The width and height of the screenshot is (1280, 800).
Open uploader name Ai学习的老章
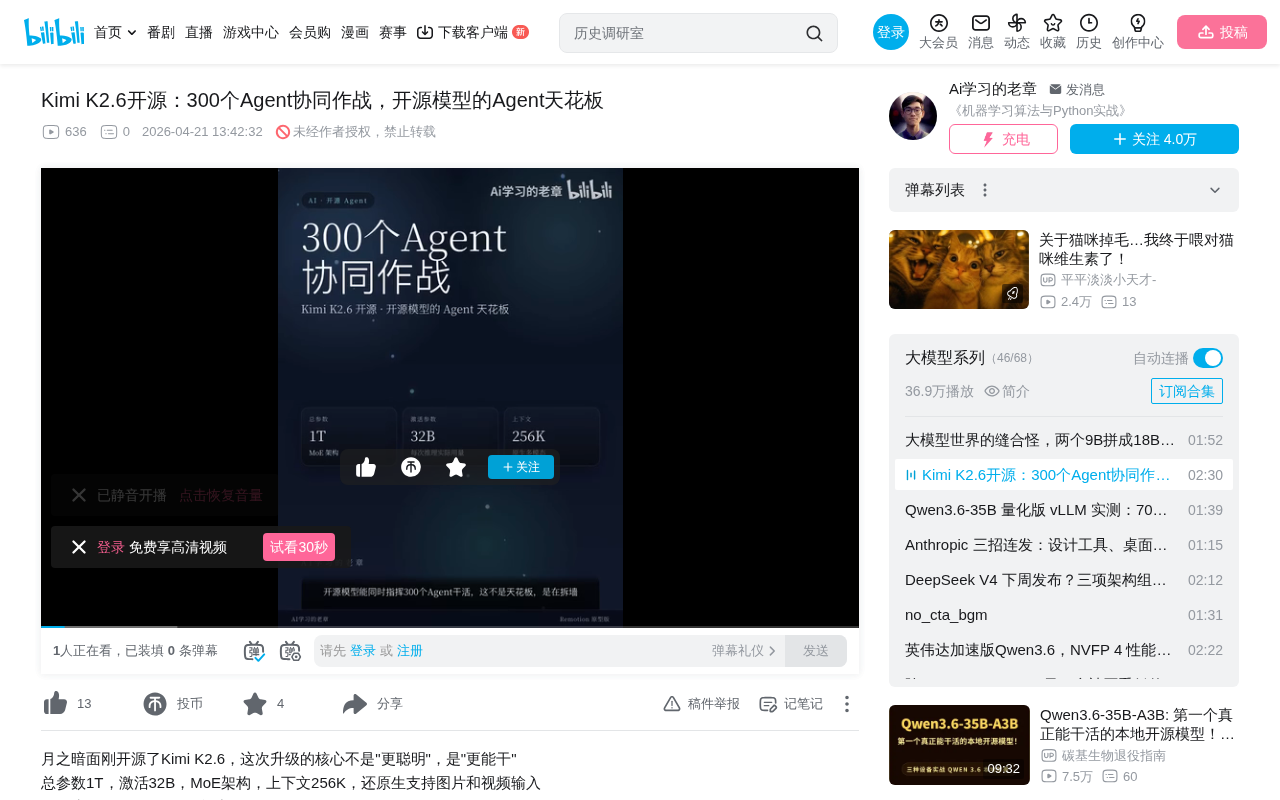click(993, 89)
